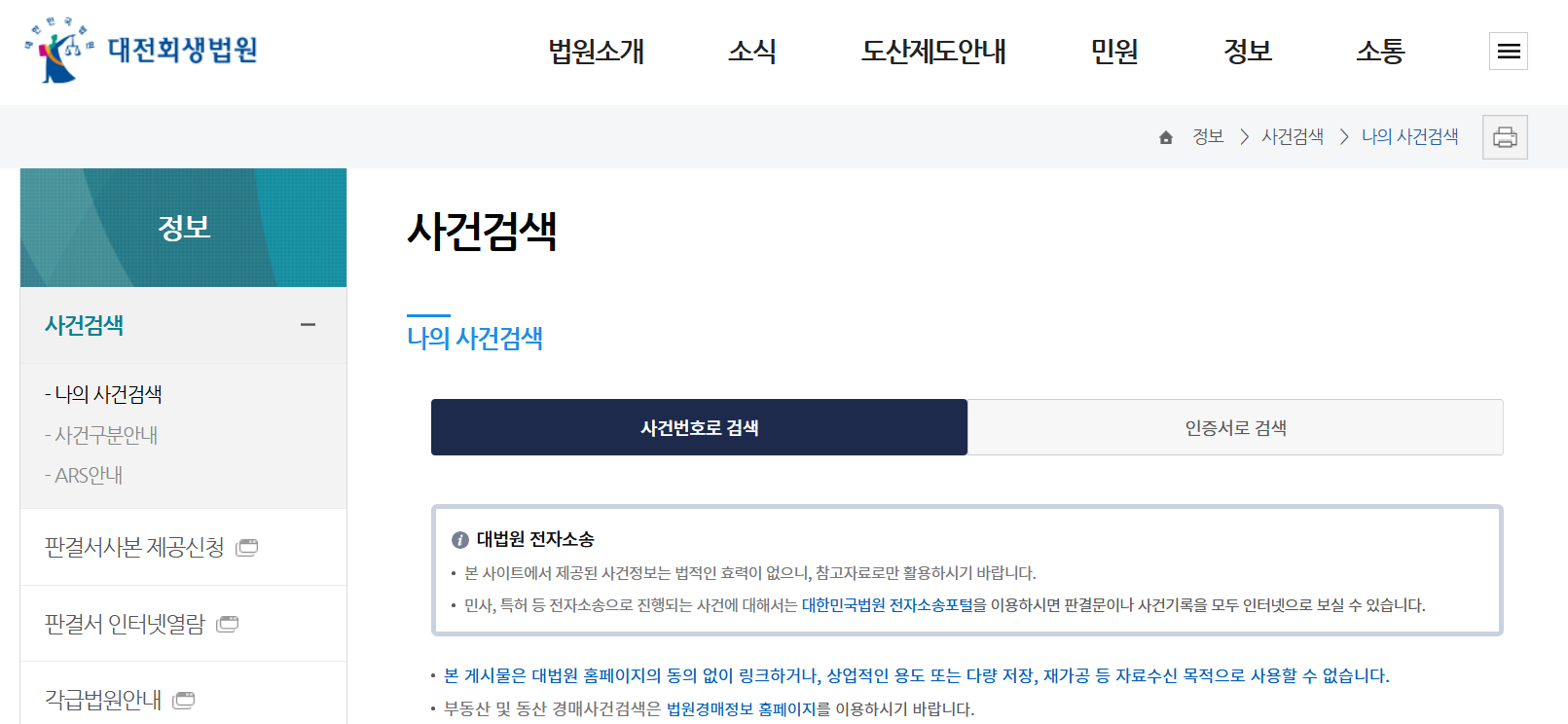Open 법원소개 top menu

pos(597,51)
